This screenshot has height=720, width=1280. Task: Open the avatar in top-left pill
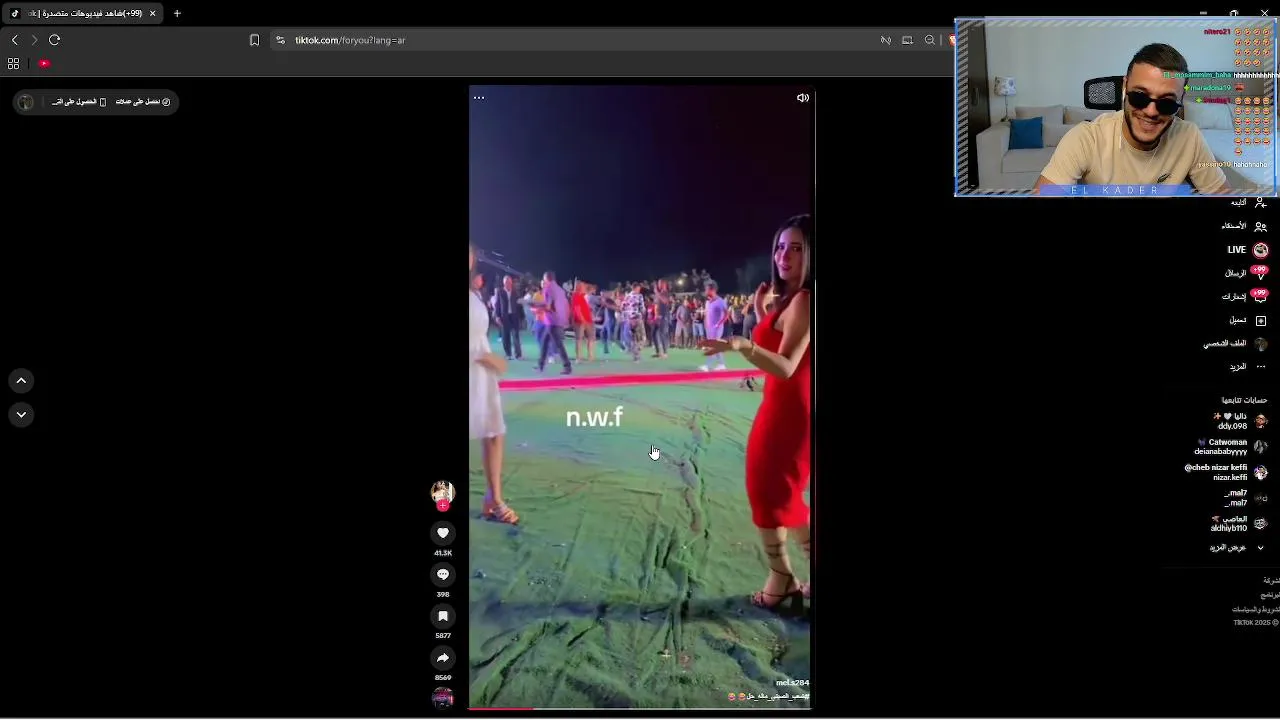(26, 102)
